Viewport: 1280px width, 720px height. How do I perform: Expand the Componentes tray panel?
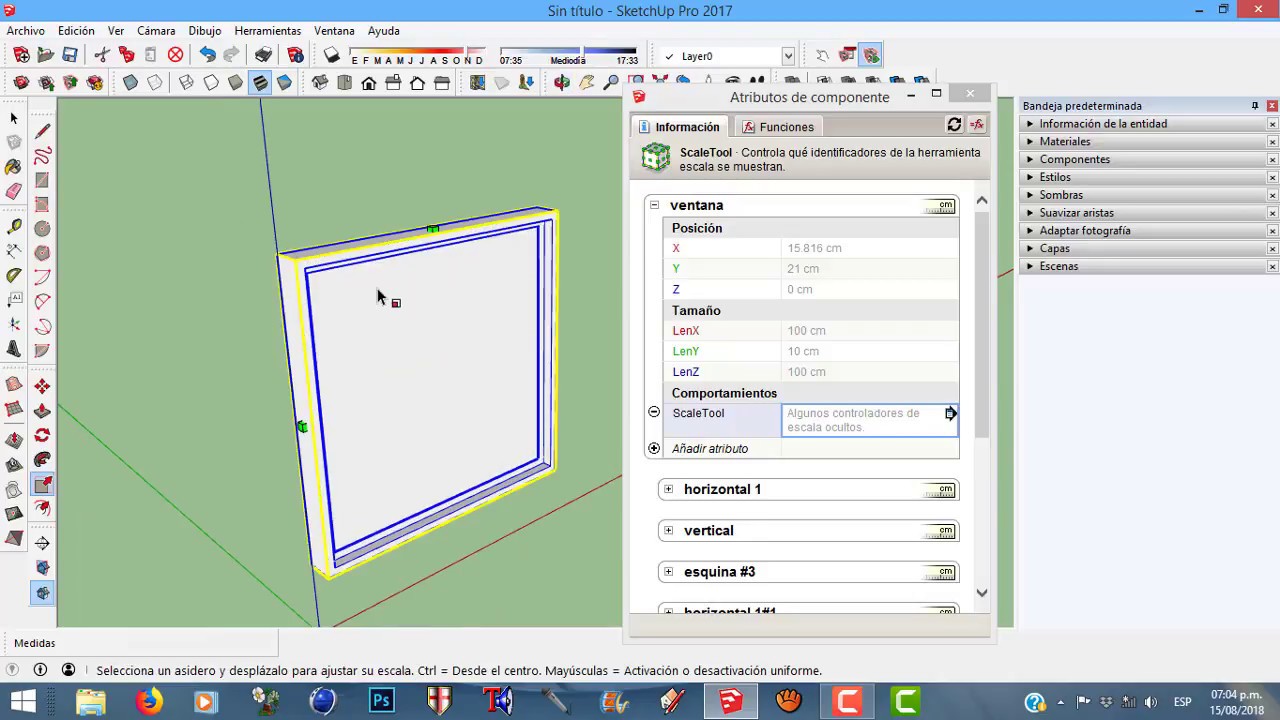click(x=1030, y=159)
